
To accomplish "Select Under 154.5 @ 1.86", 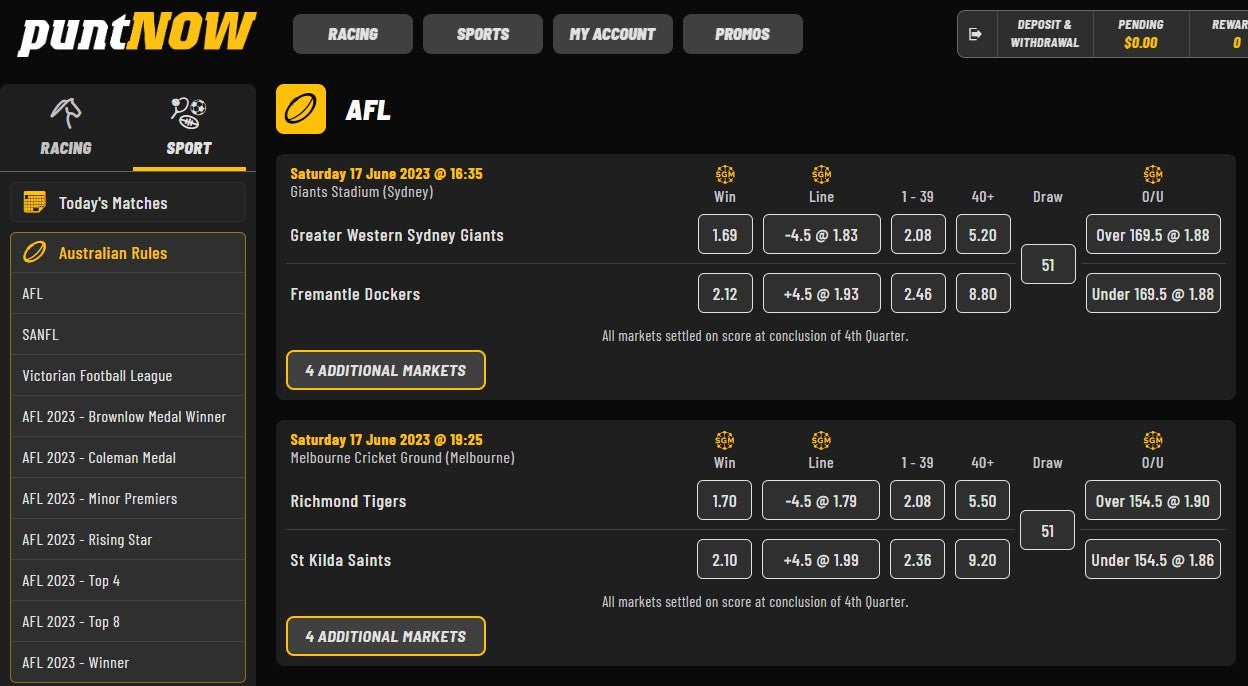I will tap(1153, 560).
